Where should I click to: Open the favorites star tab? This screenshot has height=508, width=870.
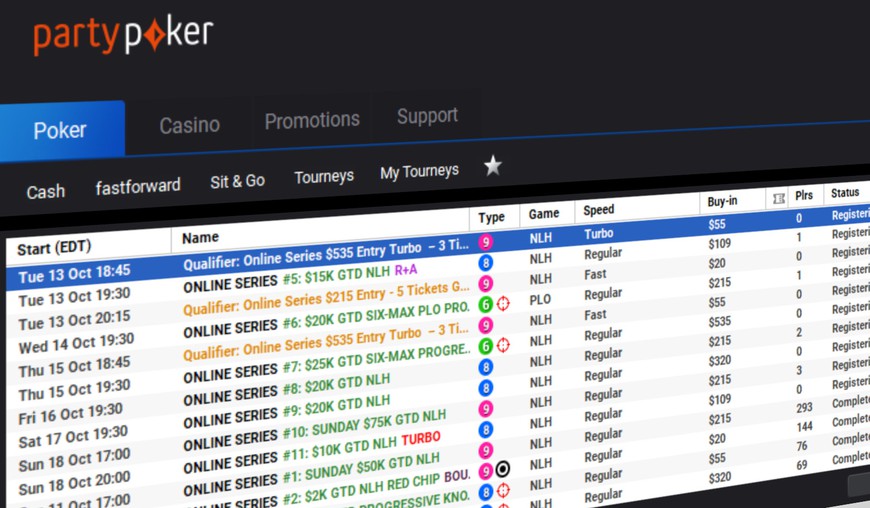pos(493,166)
